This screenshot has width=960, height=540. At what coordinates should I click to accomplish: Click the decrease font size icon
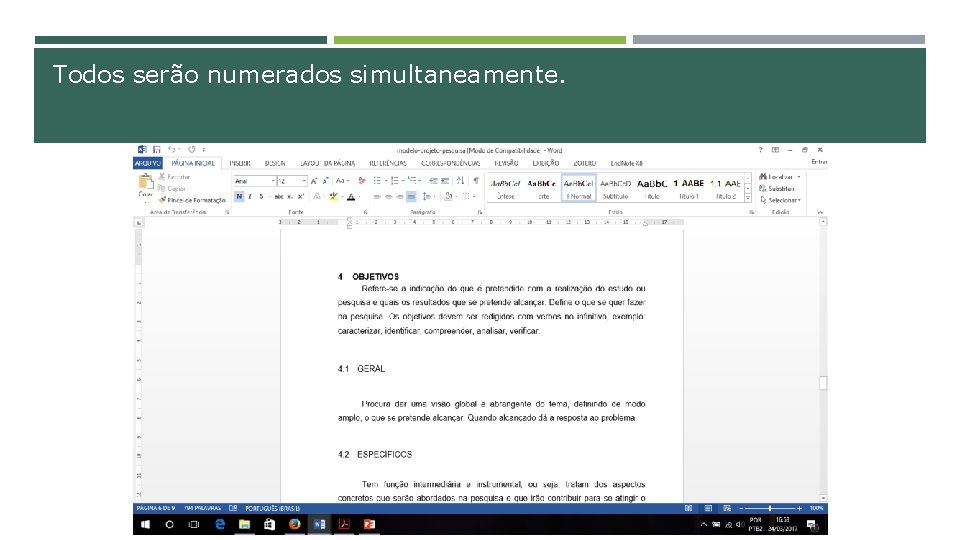(326, 181)
